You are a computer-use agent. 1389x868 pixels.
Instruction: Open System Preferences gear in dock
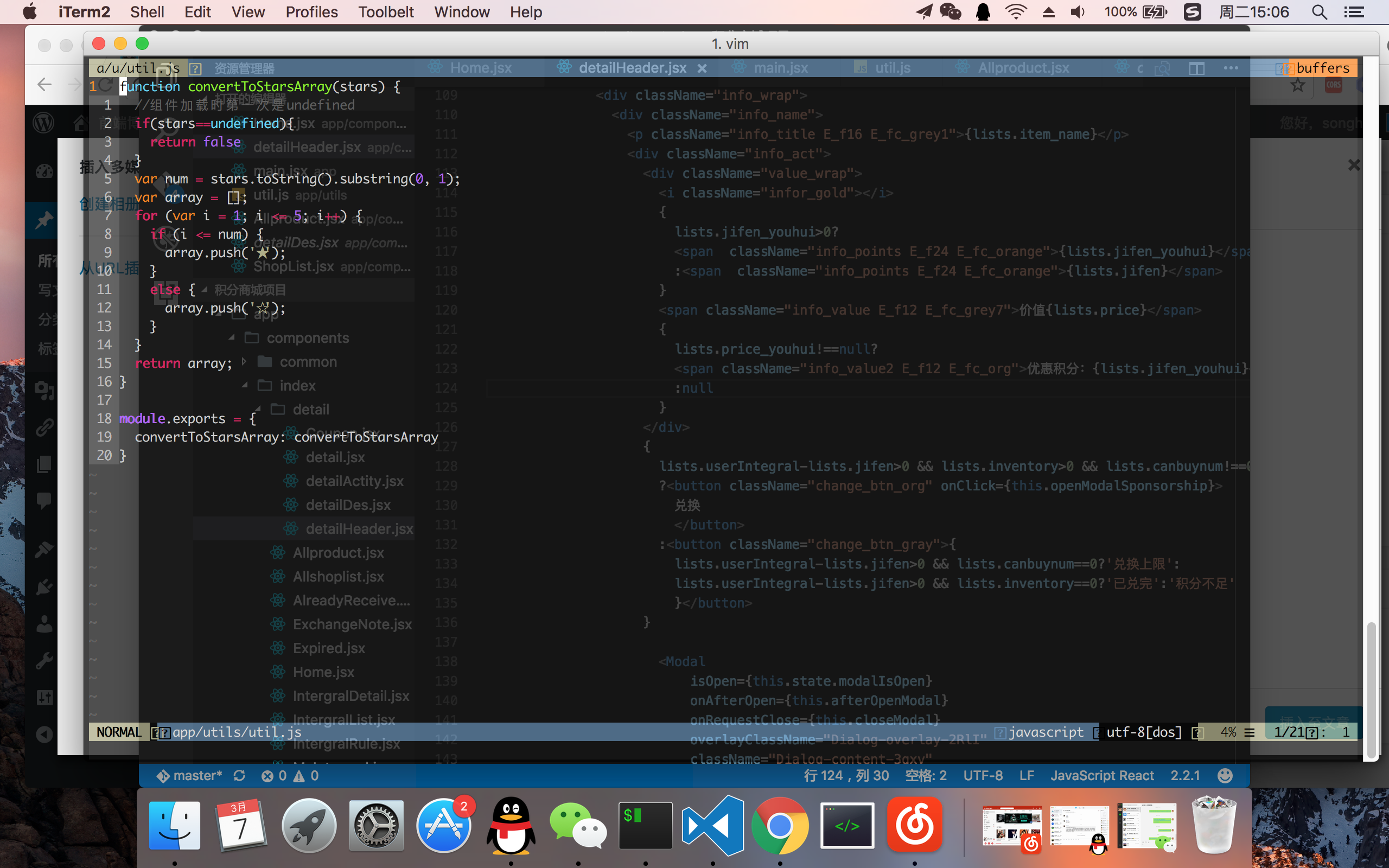click(376, 826)
